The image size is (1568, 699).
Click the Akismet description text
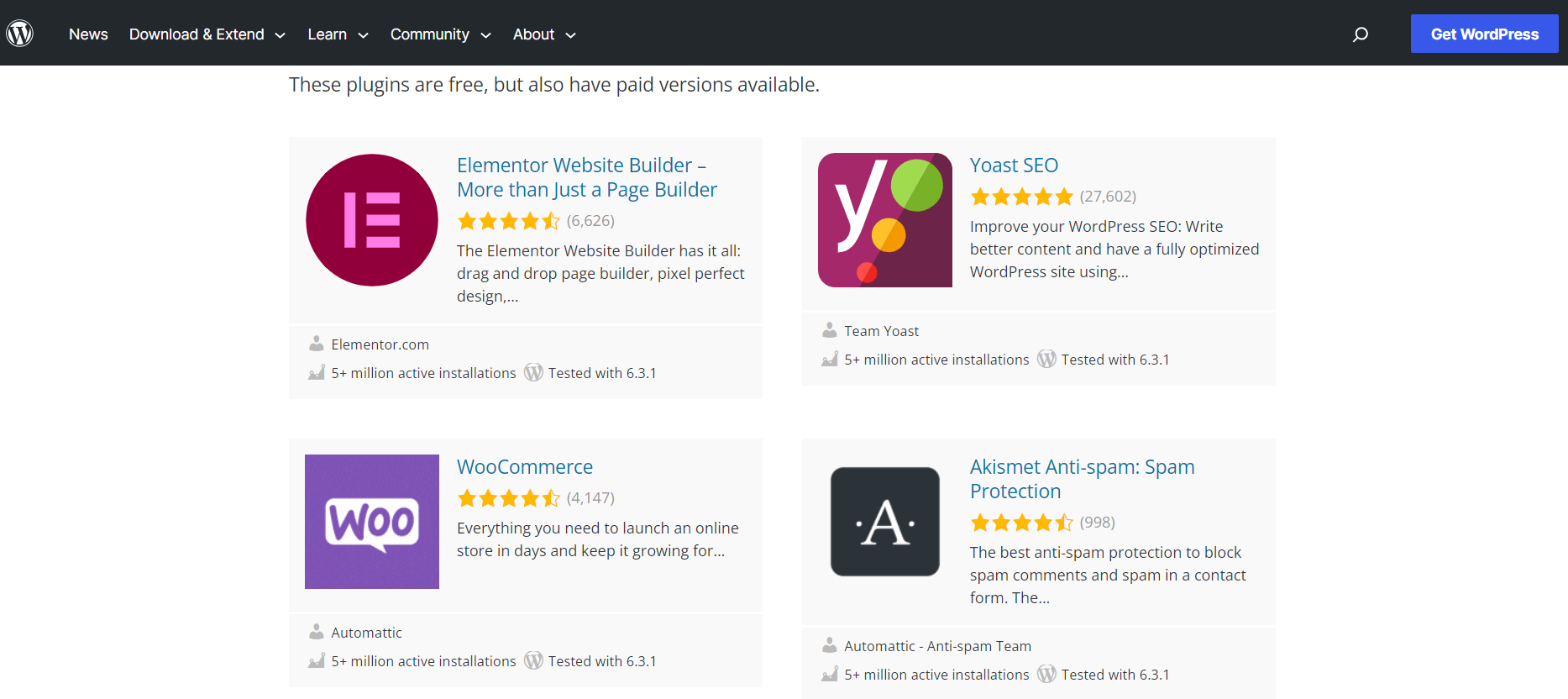1108,575
